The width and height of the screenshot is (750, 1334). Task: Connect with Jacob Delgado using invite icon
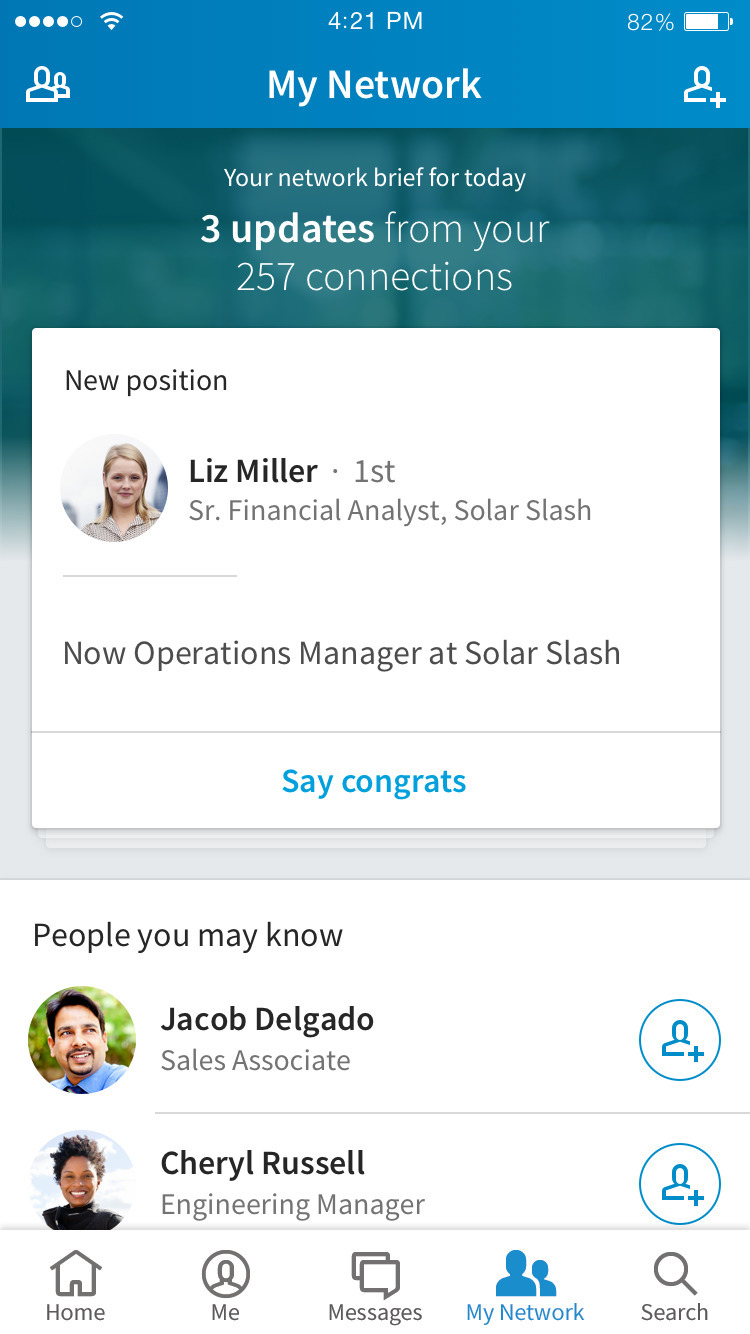click(x=680, y=1040)
